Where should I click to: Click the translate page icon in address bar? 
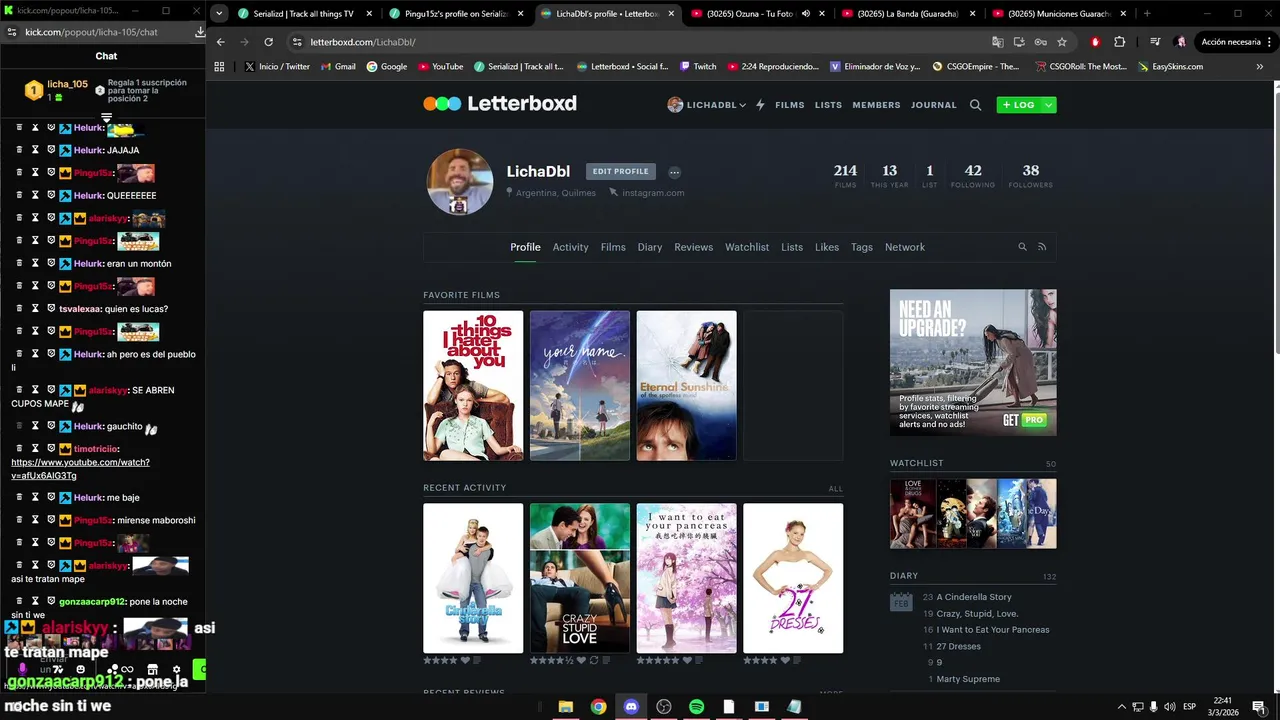[997, 42]
